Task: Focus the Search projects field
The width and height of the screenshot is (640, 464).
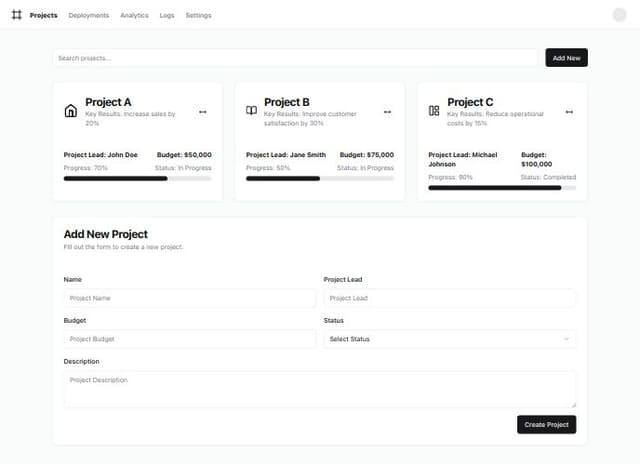Action: click(295, 58)
